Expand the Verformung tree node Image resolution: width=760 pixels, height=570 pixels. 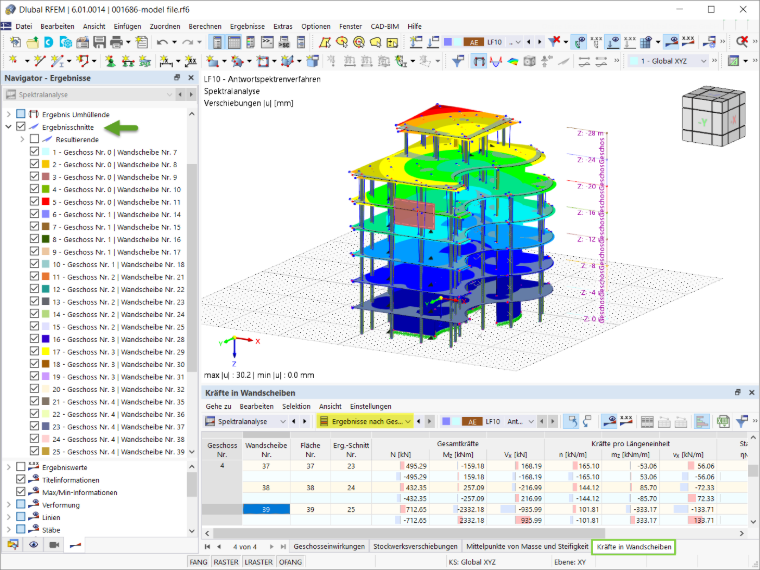pos(8,505)
